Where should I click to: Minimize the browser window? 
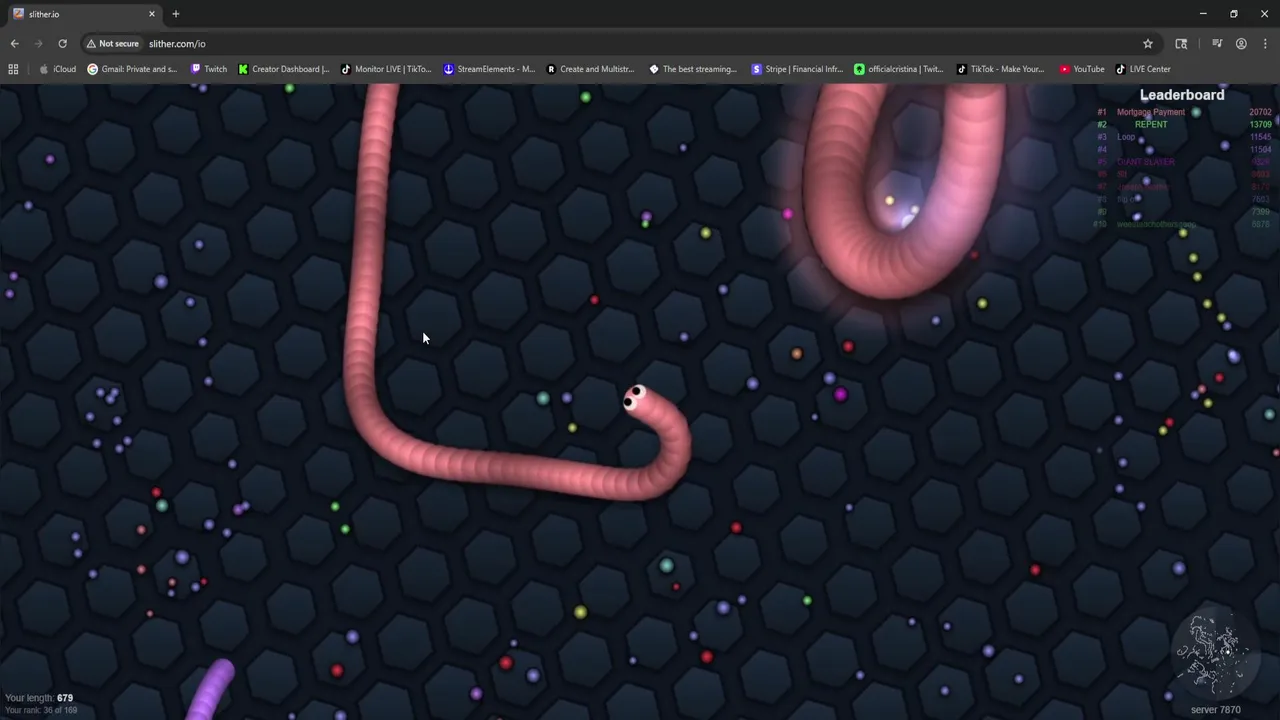click(x=1203, y=14)
